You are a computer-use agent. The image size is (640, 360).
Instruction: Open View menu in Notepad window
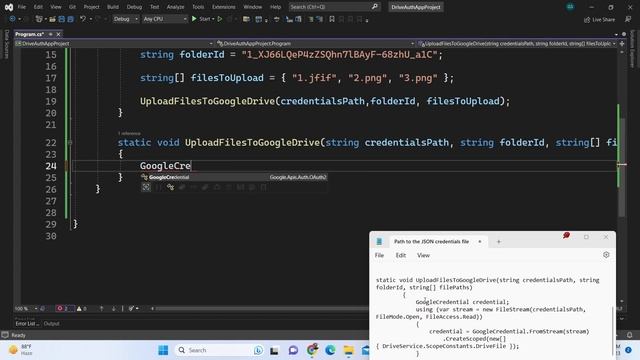(x=423, y=255)
